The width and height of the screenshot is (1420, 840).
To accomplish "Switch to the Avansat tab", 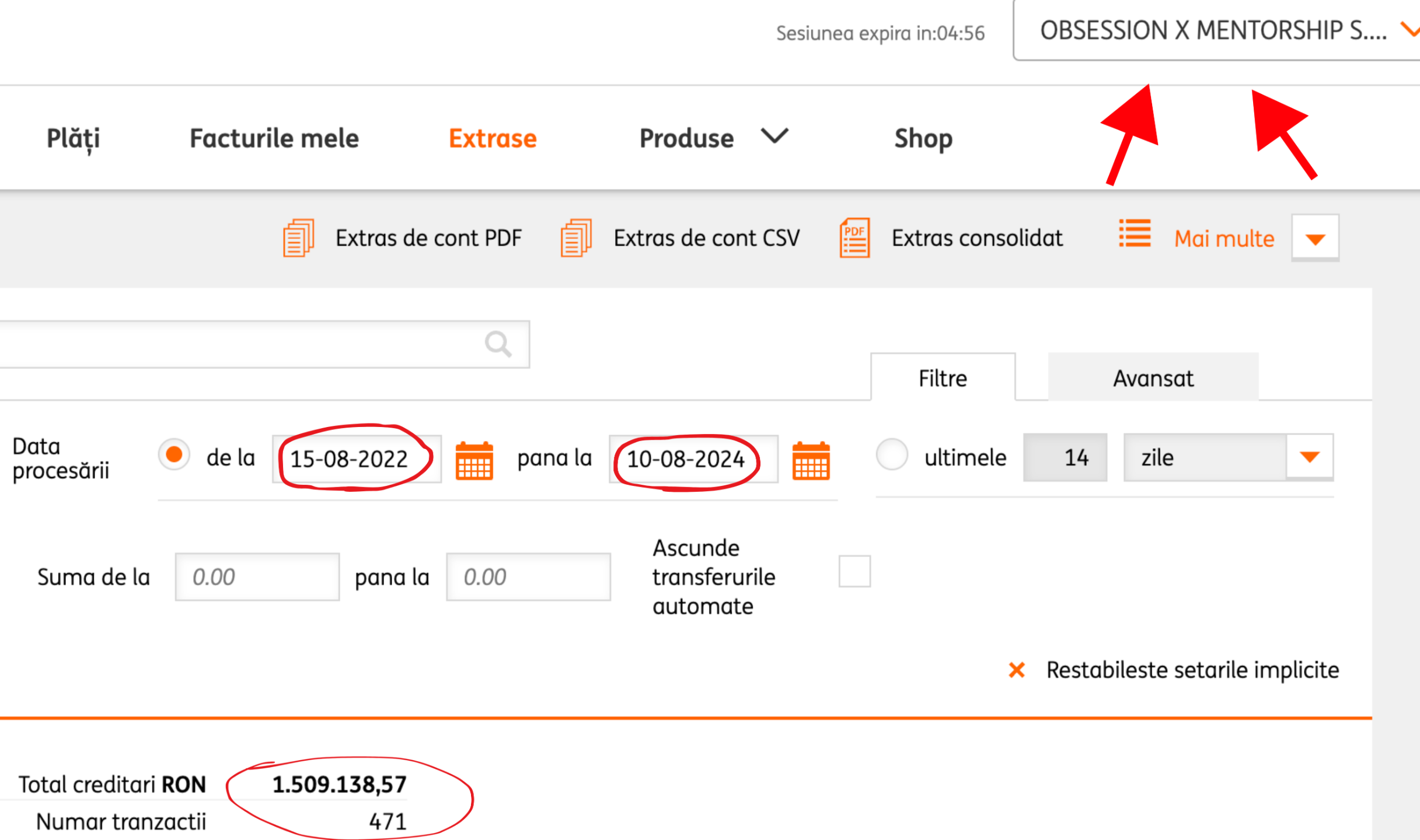I will (1153, 378).
